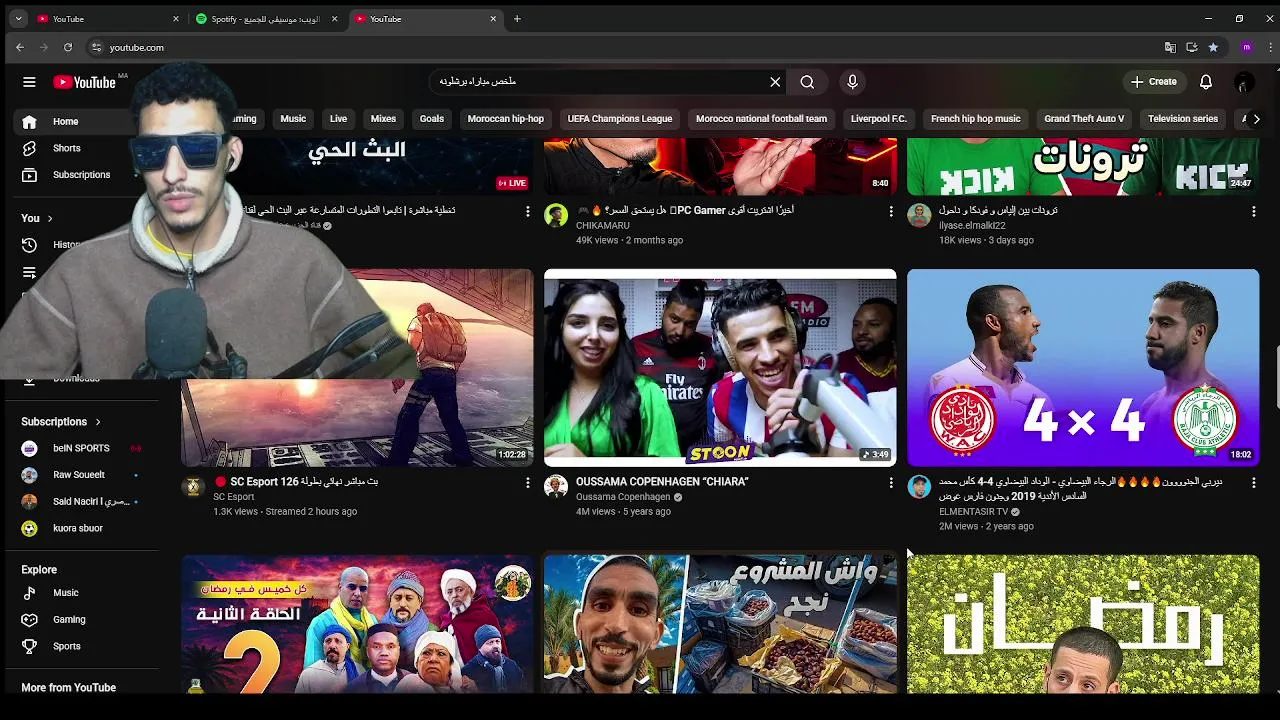Open the ELMENTASIR TV channel name link
Image resolution: width=1280 pixels, height=720 pixels.
973,512
